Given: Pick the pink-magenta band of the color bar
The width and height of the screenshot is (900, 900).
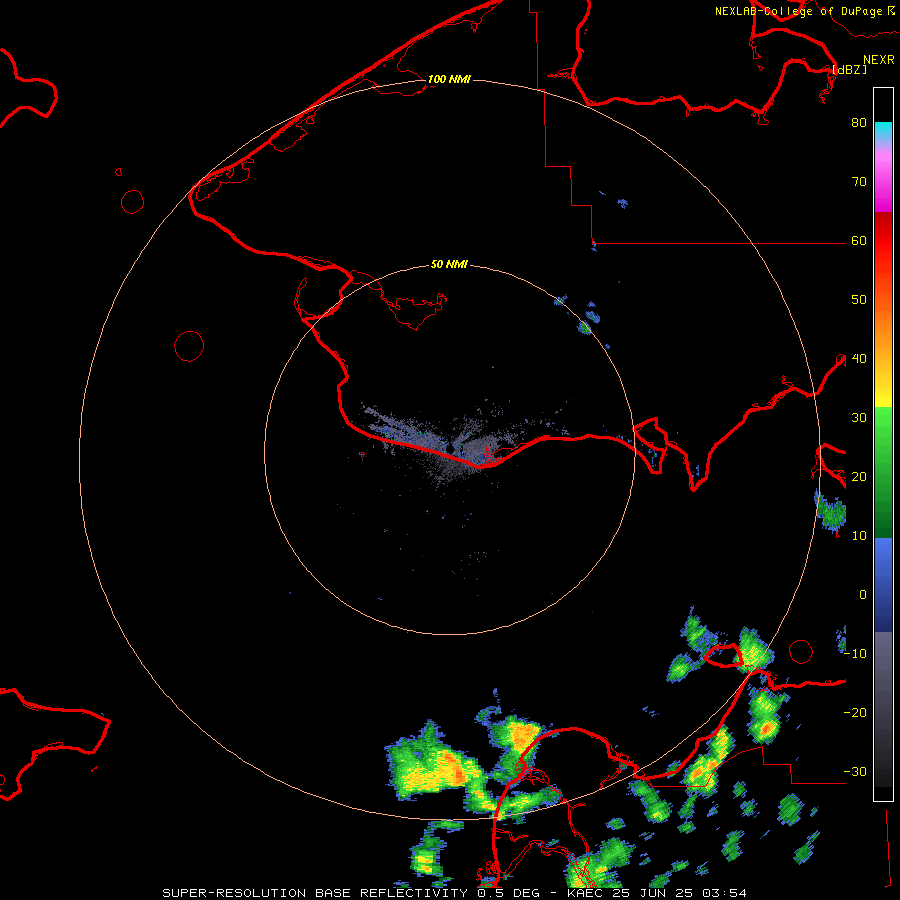Looking at the screenshot, I should 883,178.
